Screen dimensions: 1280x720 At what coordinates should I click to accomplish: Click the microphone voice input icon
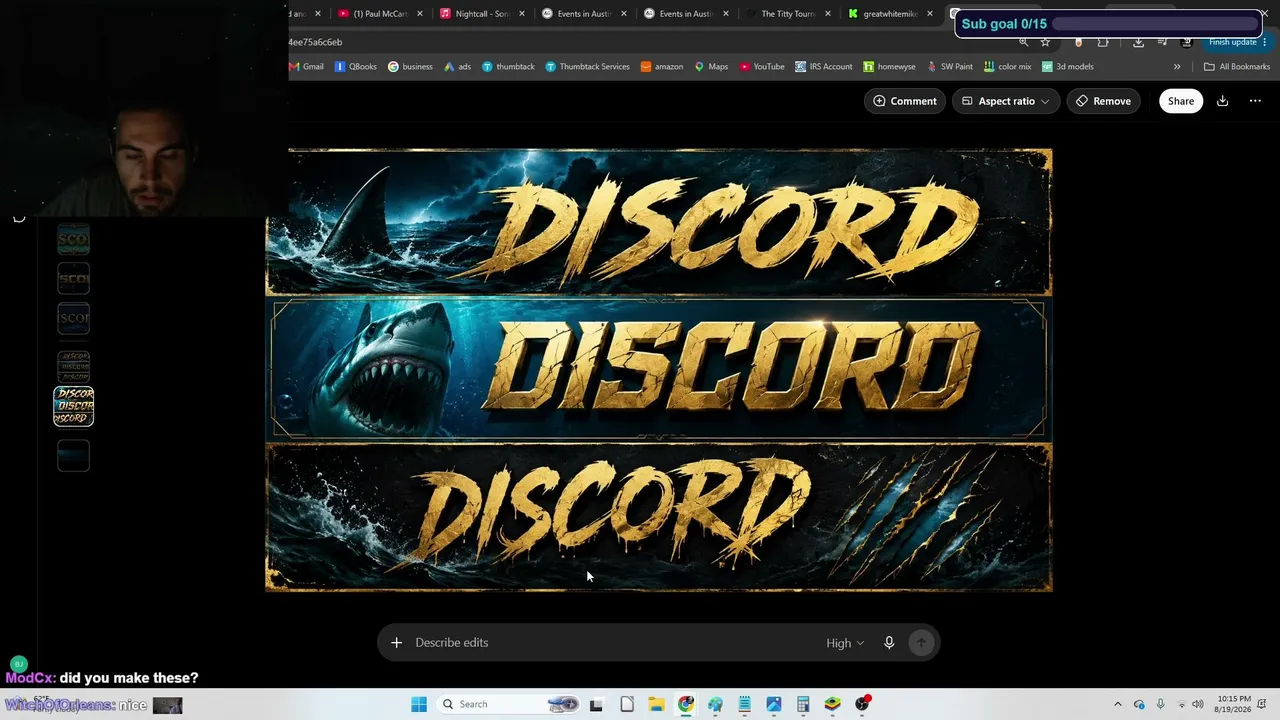point(889,643)
